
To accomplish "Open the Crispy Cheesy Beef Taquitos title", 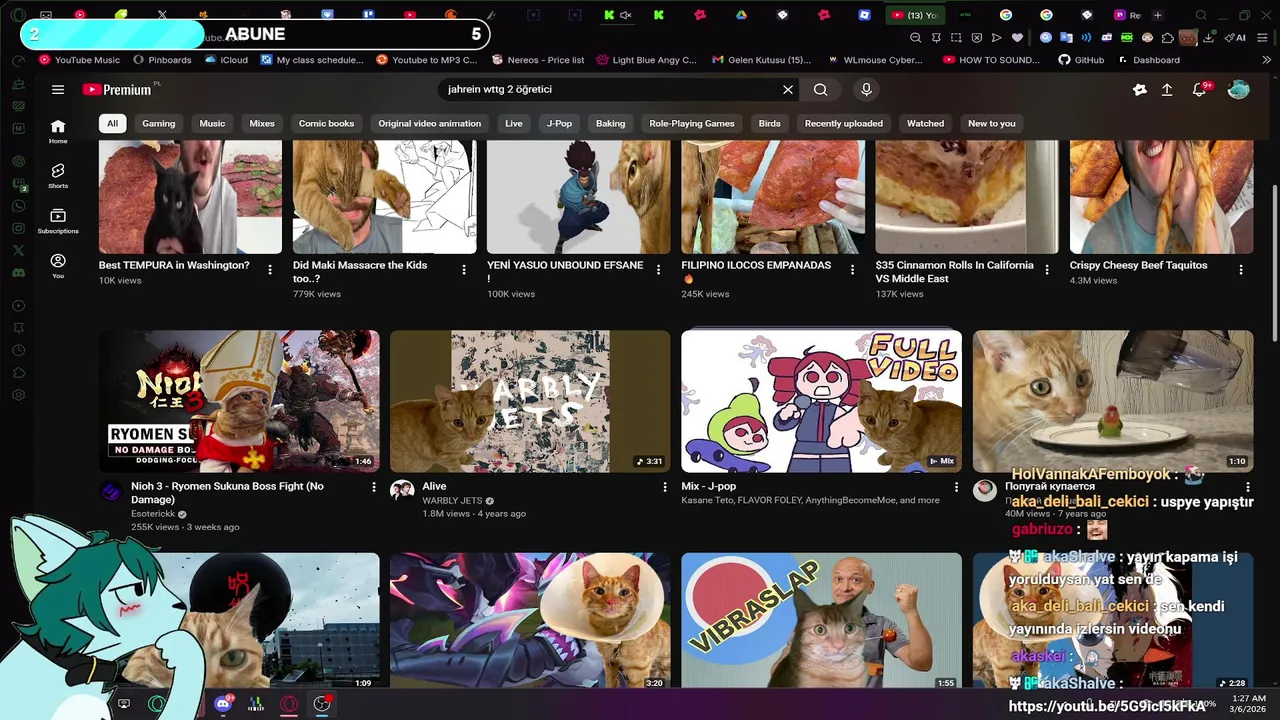I will [1138, 265].
